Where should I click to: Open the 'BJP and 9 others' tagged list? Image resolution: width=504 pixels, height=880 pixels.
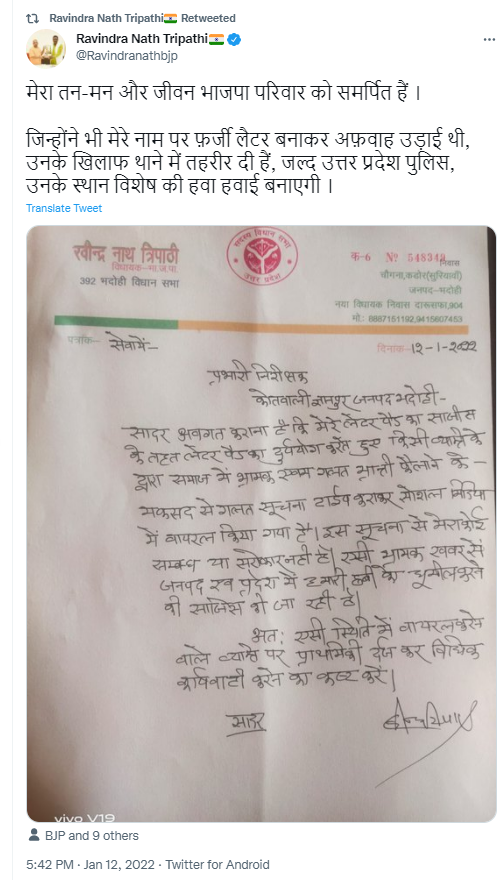(x=91, y=835)
